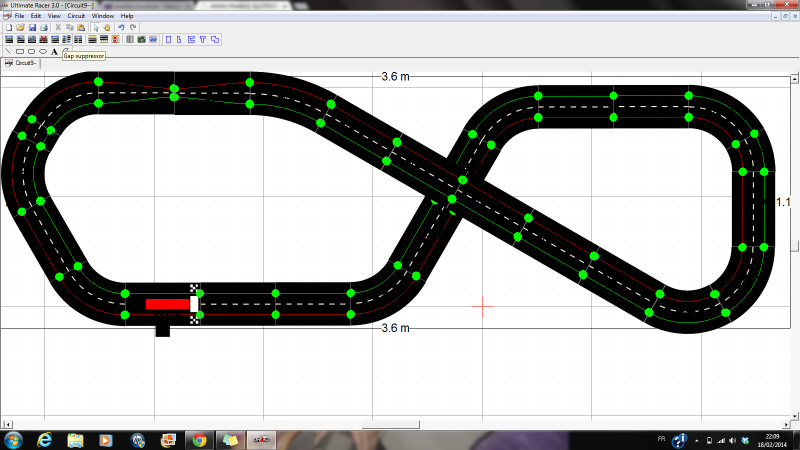Viewport: 800px width, 450px height.
Task: Open Google Chrome from the taskbar
Action: tap(198, 439)
